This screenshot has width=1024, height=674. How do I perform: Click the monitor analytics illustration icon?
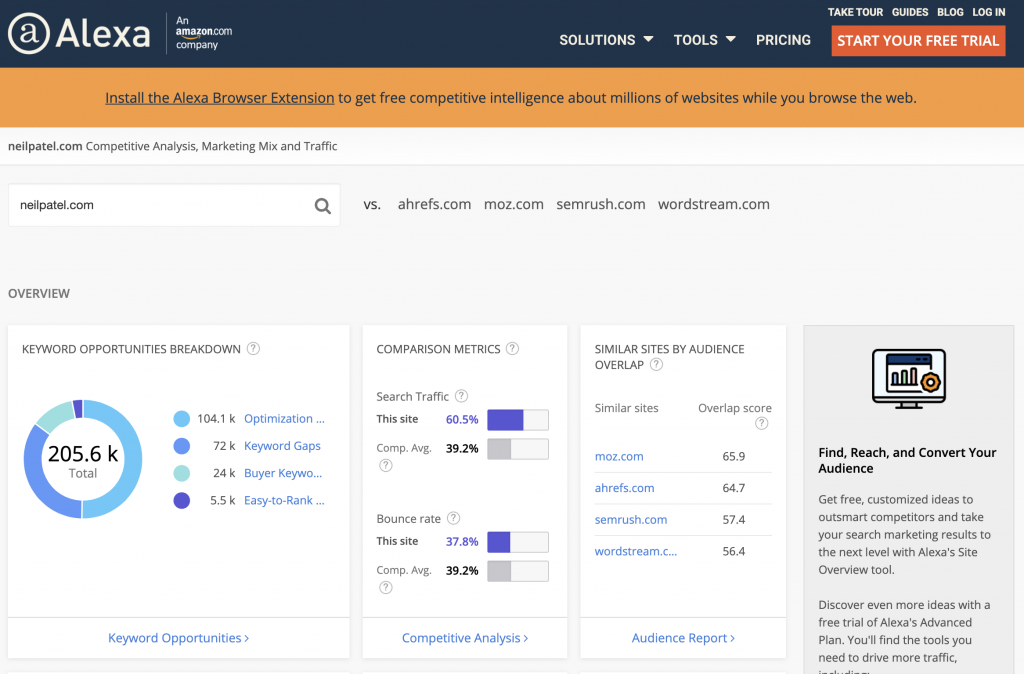[909, 379]
